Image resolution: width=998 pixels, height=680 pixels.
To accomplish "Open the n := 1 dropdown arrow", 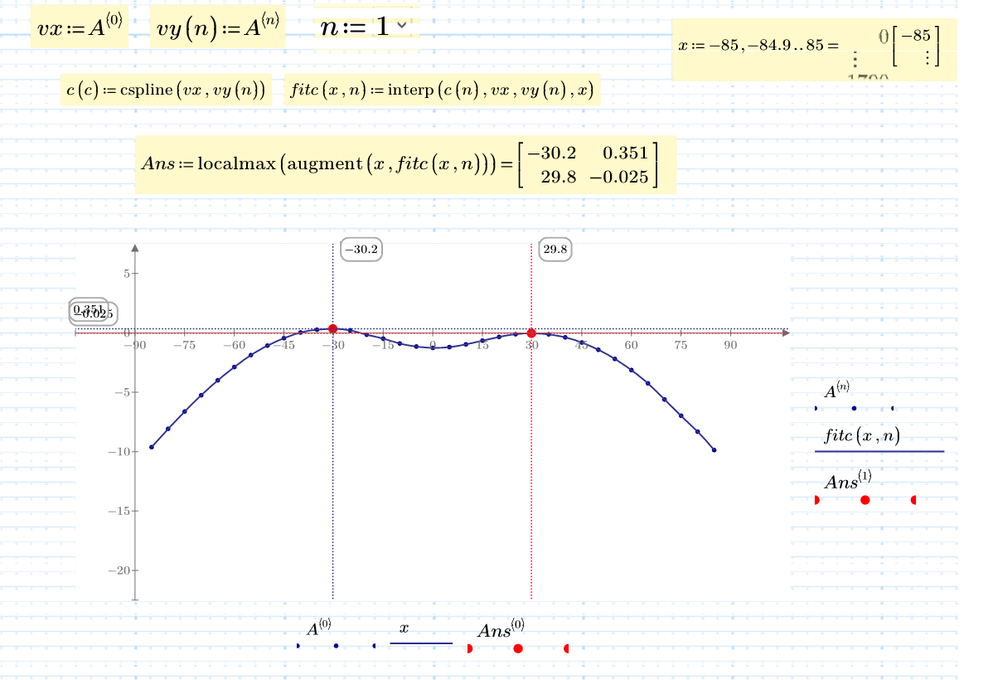I will [x=402, y=25].
